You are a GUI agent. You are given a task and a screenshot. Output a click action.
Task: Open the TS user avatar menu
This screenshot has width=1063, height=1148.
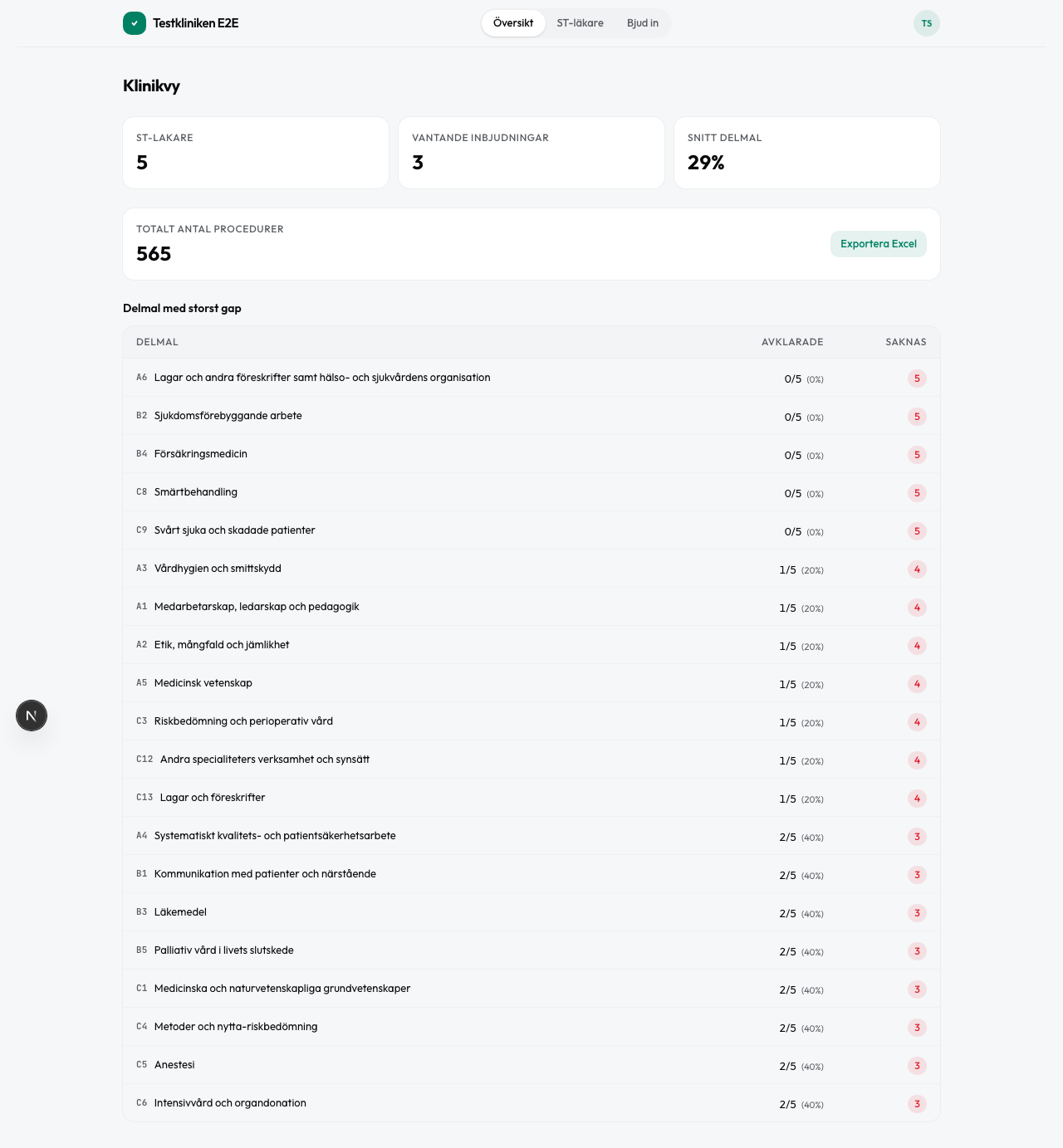click(926, 23)
